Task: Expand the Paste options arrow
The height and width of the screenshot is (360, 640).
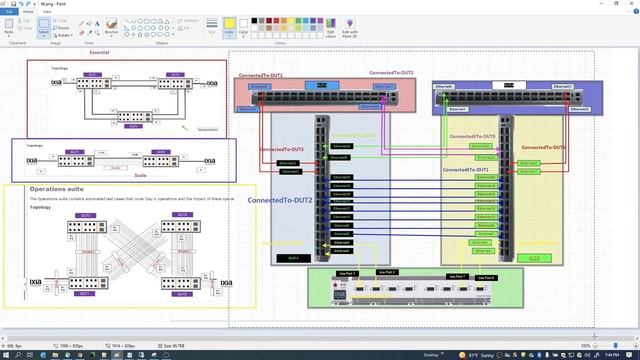Action: [9, 36]
